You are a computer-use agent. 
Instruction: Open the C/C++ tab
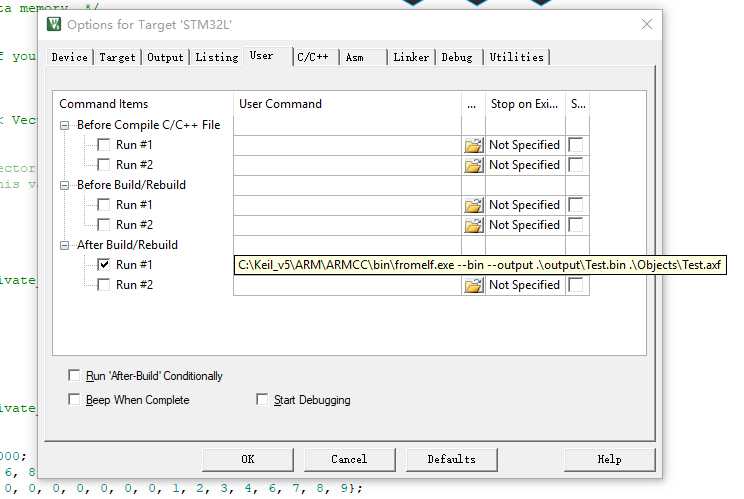pyautogui.click(x=316, y=57)
